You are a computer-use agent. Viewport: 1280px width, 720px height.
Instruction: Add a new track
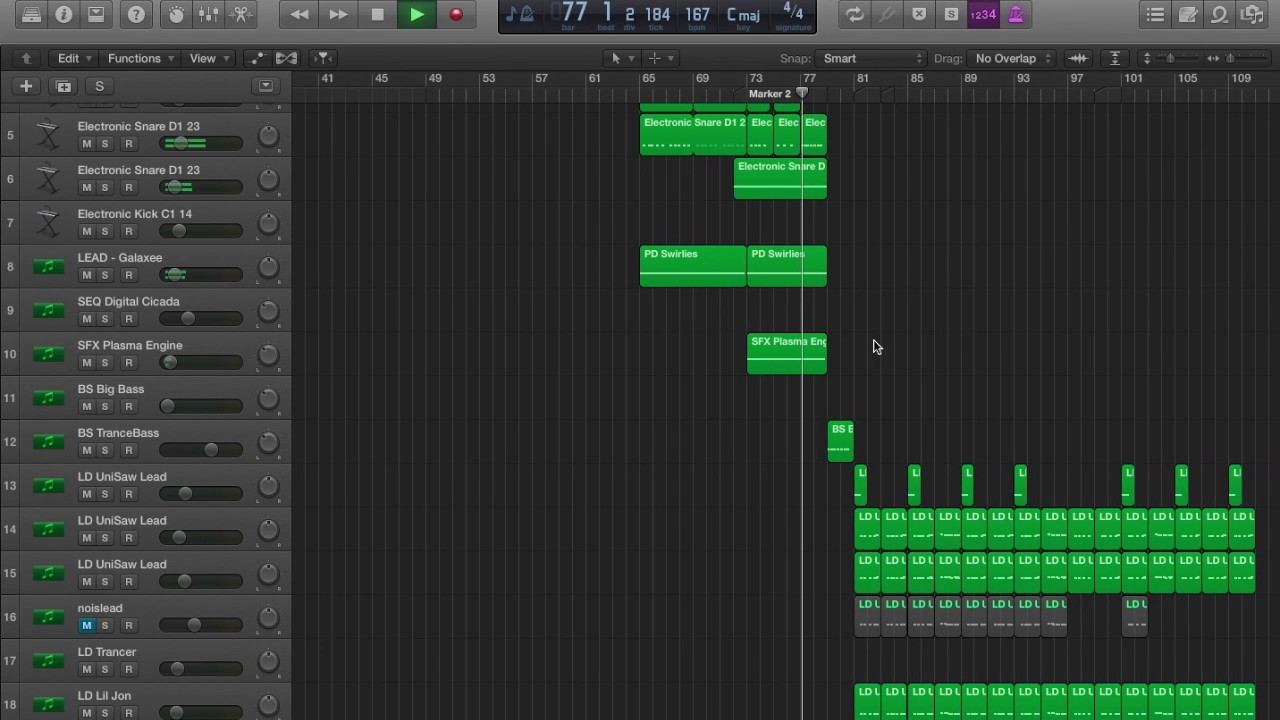coord(27,86)
